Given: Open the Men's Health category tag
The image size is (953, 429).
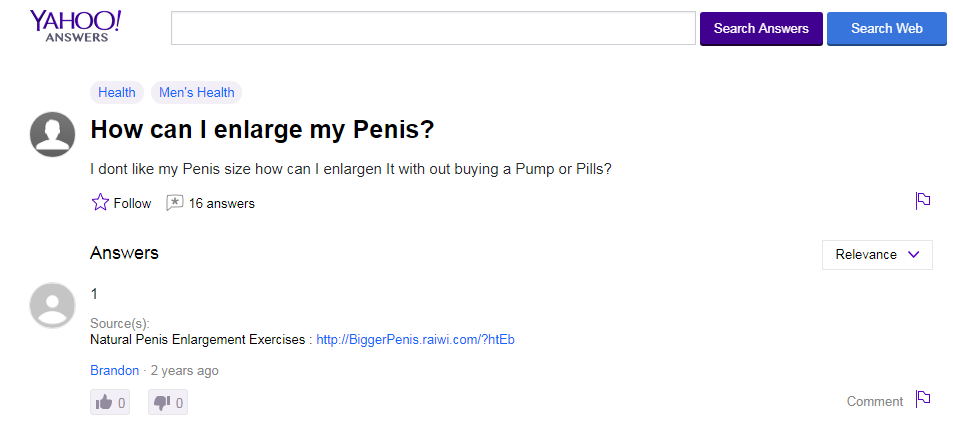Looking at the screenshot, I should [196, 92].
